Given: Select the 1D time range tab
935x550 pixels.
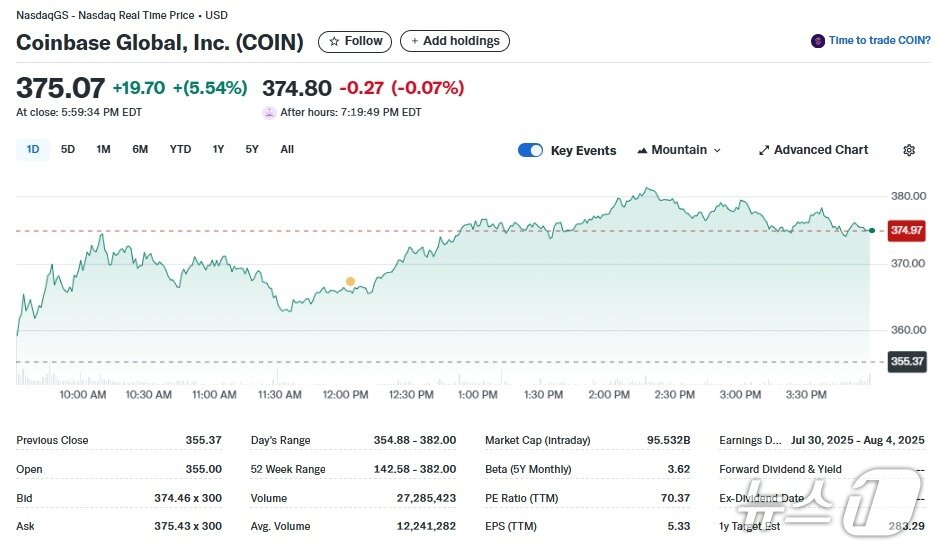Looking at the screenshot, I should (x=33, y=150).
